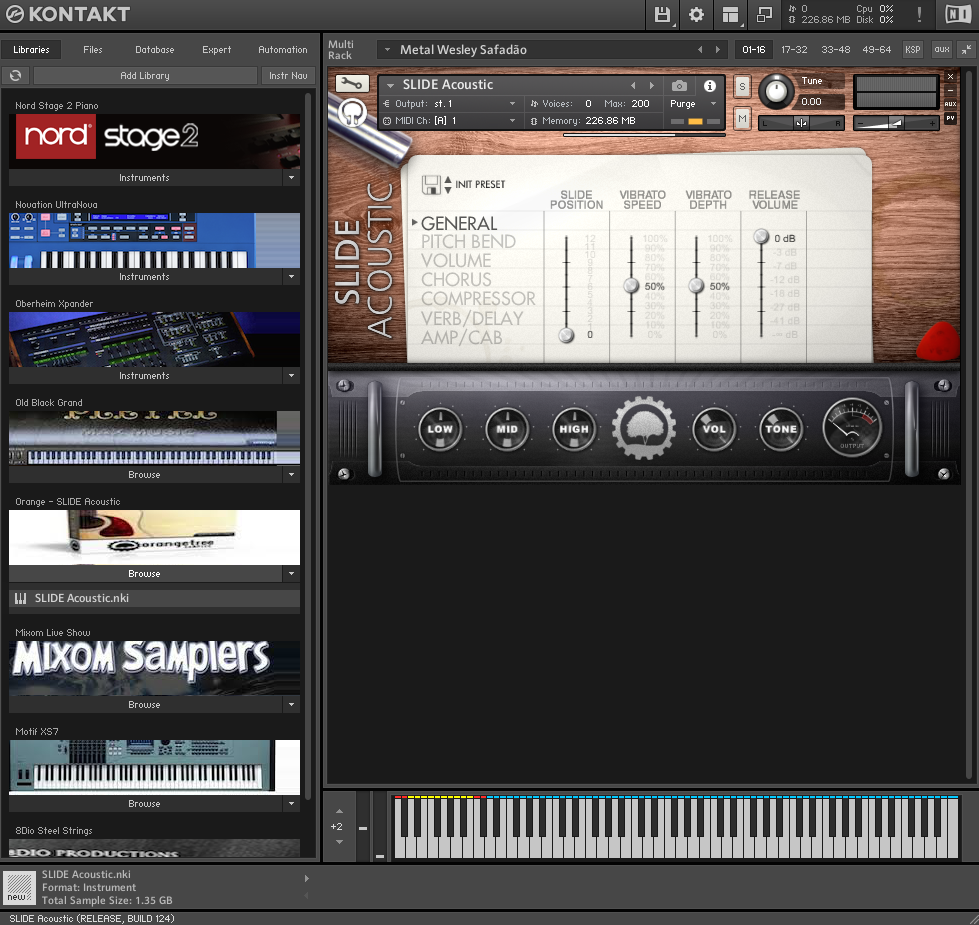This screenshot has width=979, height=925.
Task: Click the exclamation warning icon
Action: (x=919, y=14)
